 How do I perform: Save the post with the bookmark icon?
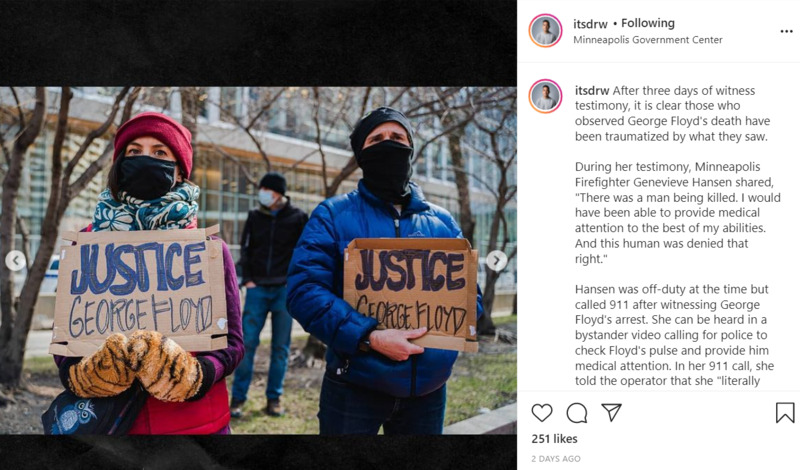click(785, 413)
